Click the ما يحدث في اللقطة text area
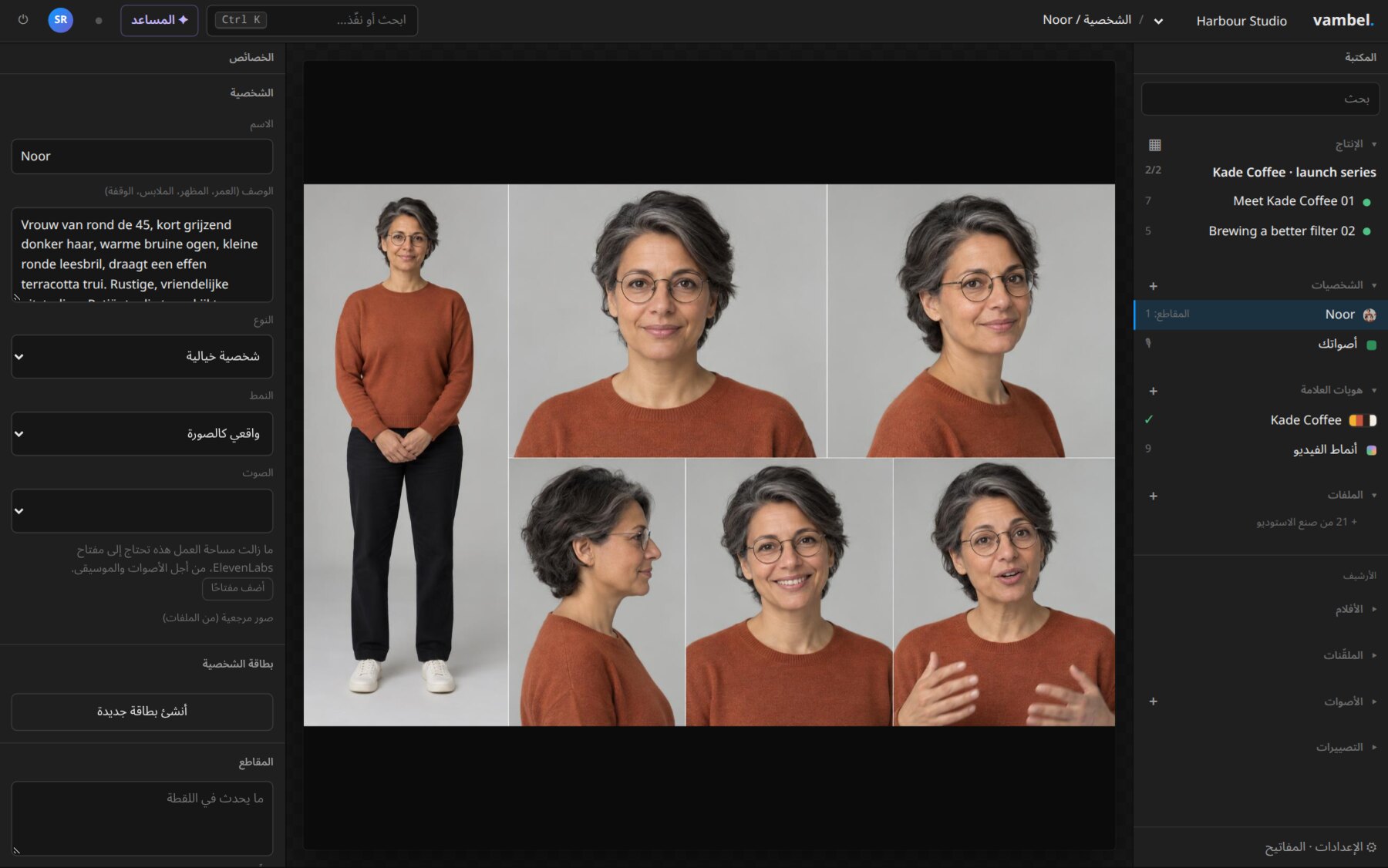 142,819
